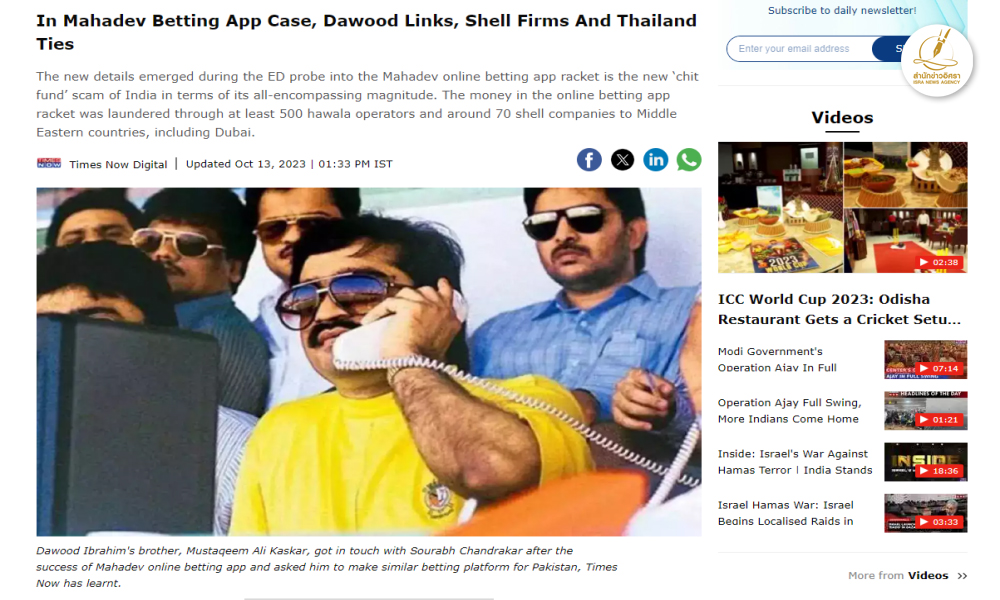The width and height of the screenshot is (1000, 600).
Task: Play the 07:14 Operation Ajay video thumbnail
Action: 925,360
